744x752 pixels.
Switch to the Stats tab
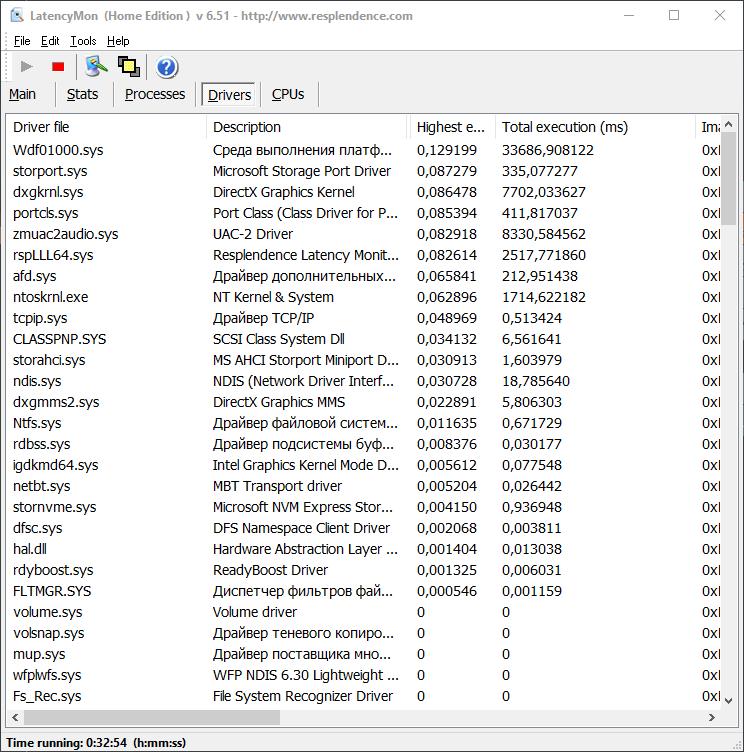[83, 94]
